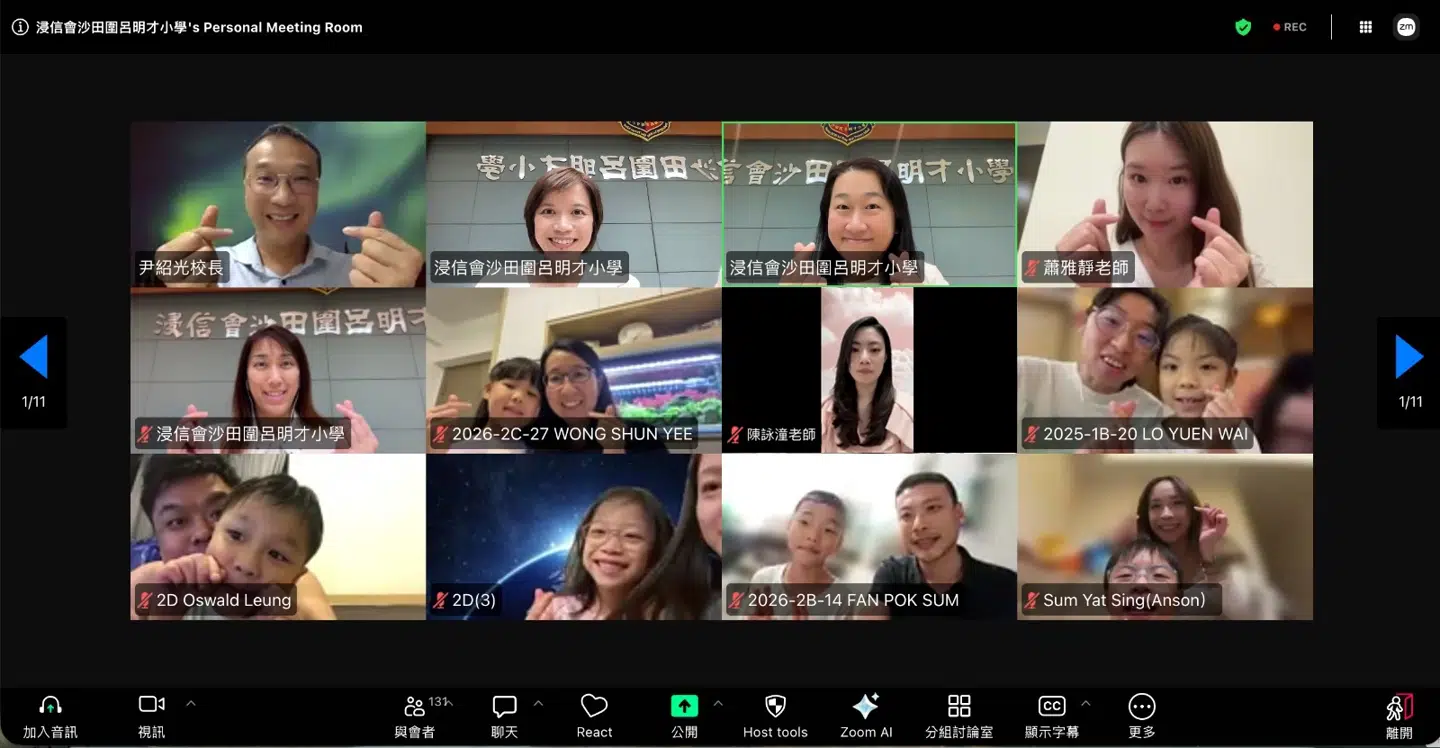This screenshot has width=1440, height=748.
Task: Open the Participants panel icon
Action: [414, 706]
